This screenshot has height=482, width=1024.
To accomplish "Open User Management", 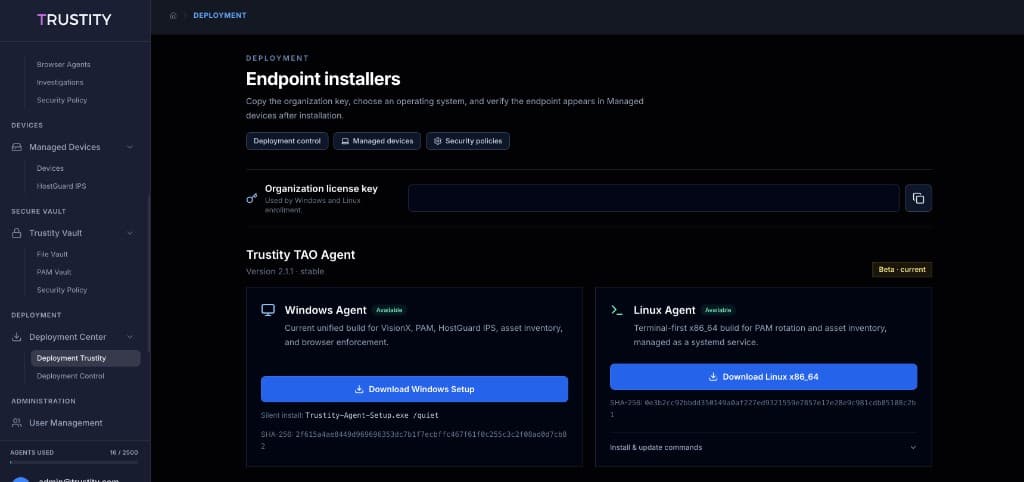I will [65, 423].
